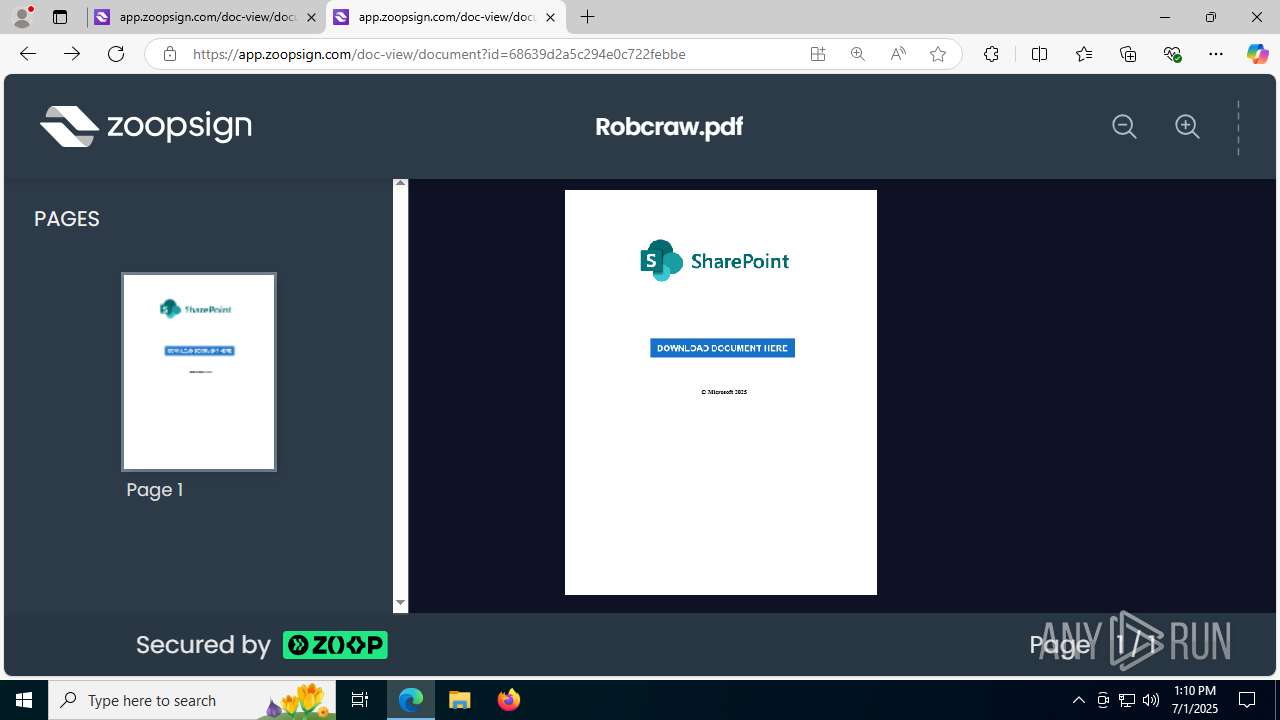The height and width of the screenshot is (720, 1280).
Task: Open Task View on taskbar
Action: pos(360,700)
